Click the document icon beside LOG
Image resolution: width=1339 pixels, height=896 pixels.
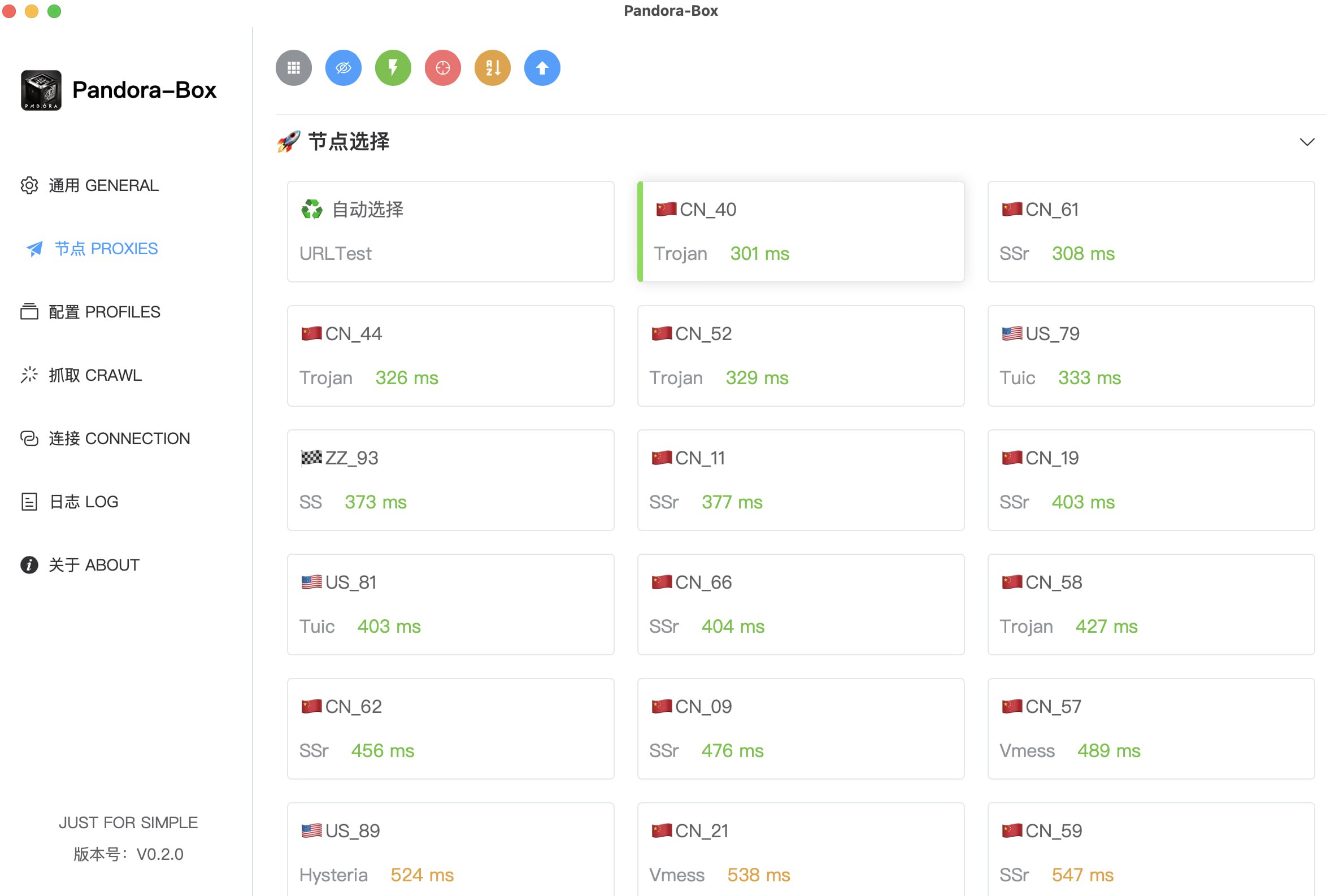click(x=29, y=502)
